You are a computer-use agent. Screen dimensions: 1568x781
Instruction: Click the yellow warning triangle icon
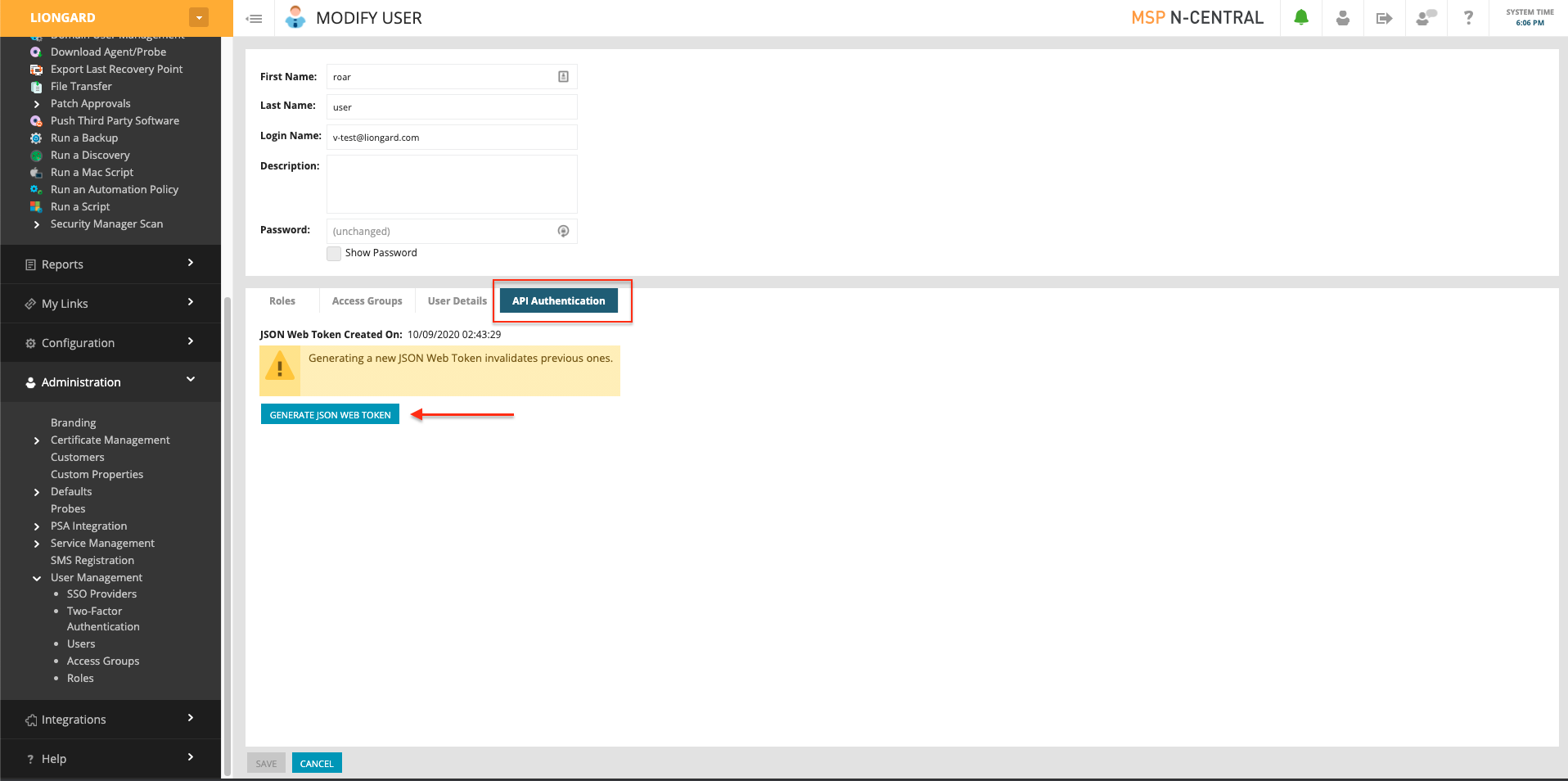coord(280,366)
